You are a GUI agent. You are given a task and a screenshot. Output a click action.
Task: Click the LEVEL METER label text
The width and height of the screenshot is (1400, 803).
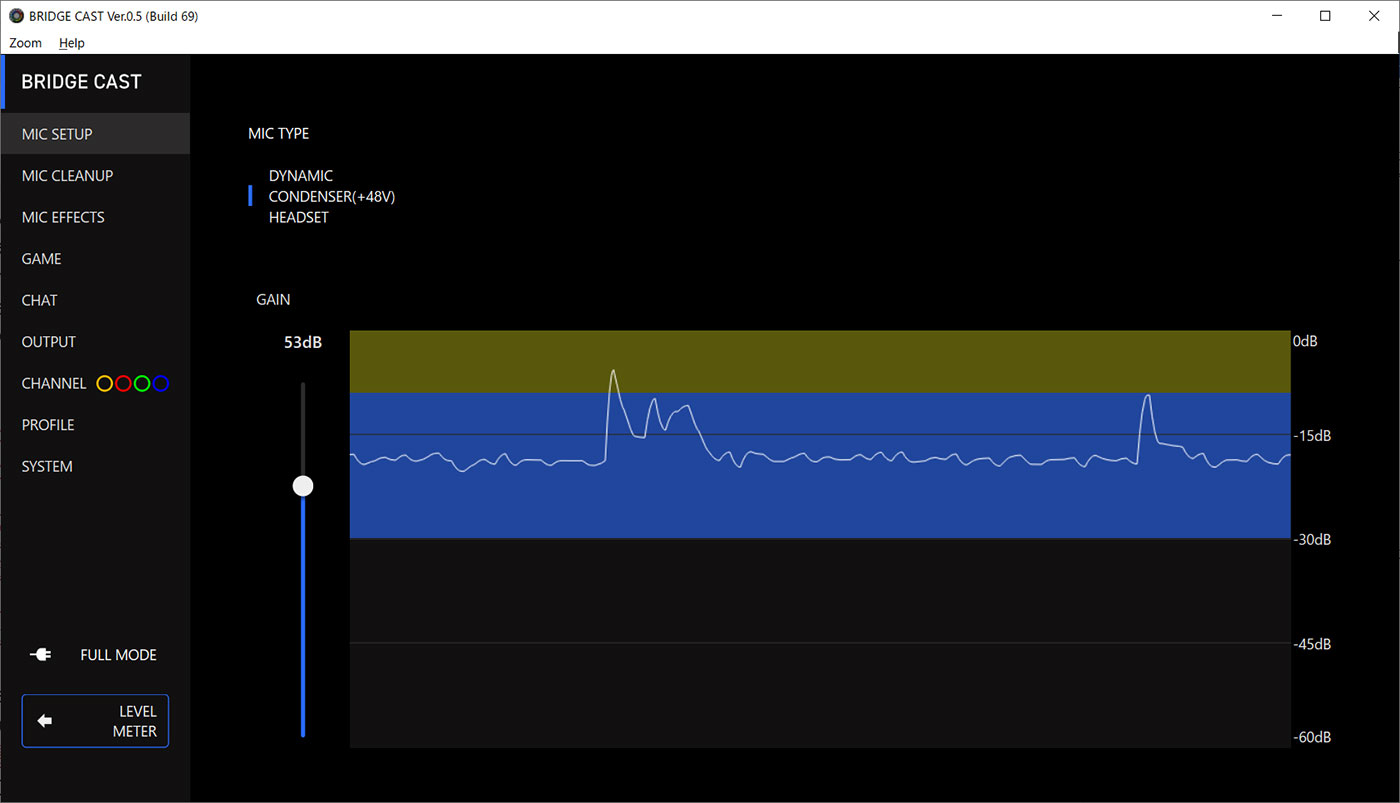pos(135,721)
